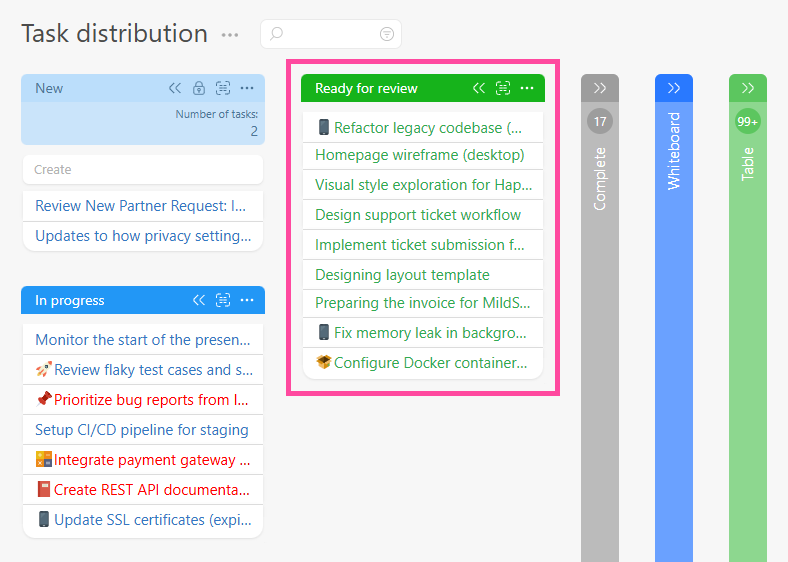Click the Create task field
788x562 pixels.
tap(142, 170)
